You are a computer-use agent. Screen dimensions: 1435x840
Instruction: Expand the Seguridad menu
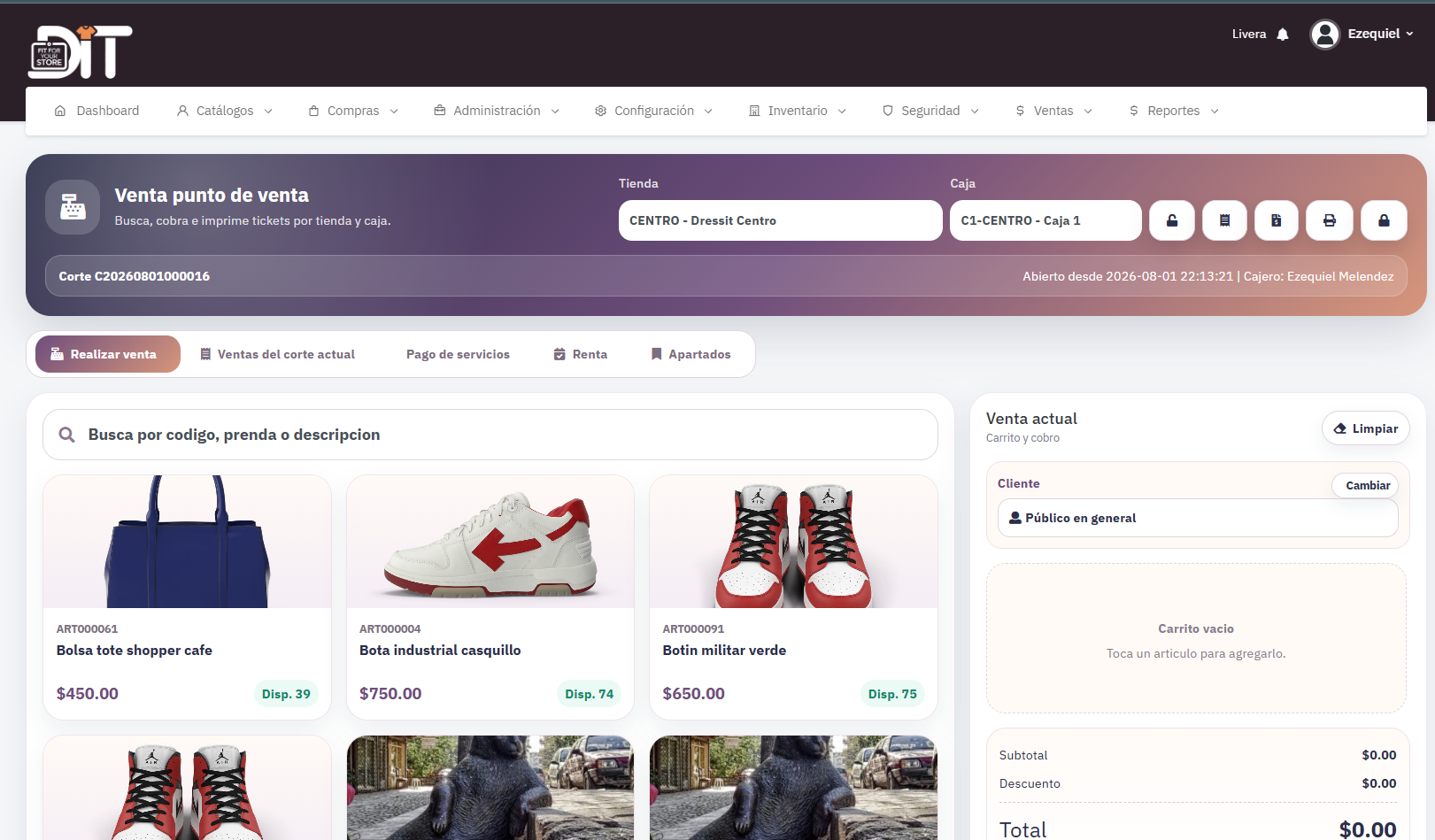(x=930, y=111)
